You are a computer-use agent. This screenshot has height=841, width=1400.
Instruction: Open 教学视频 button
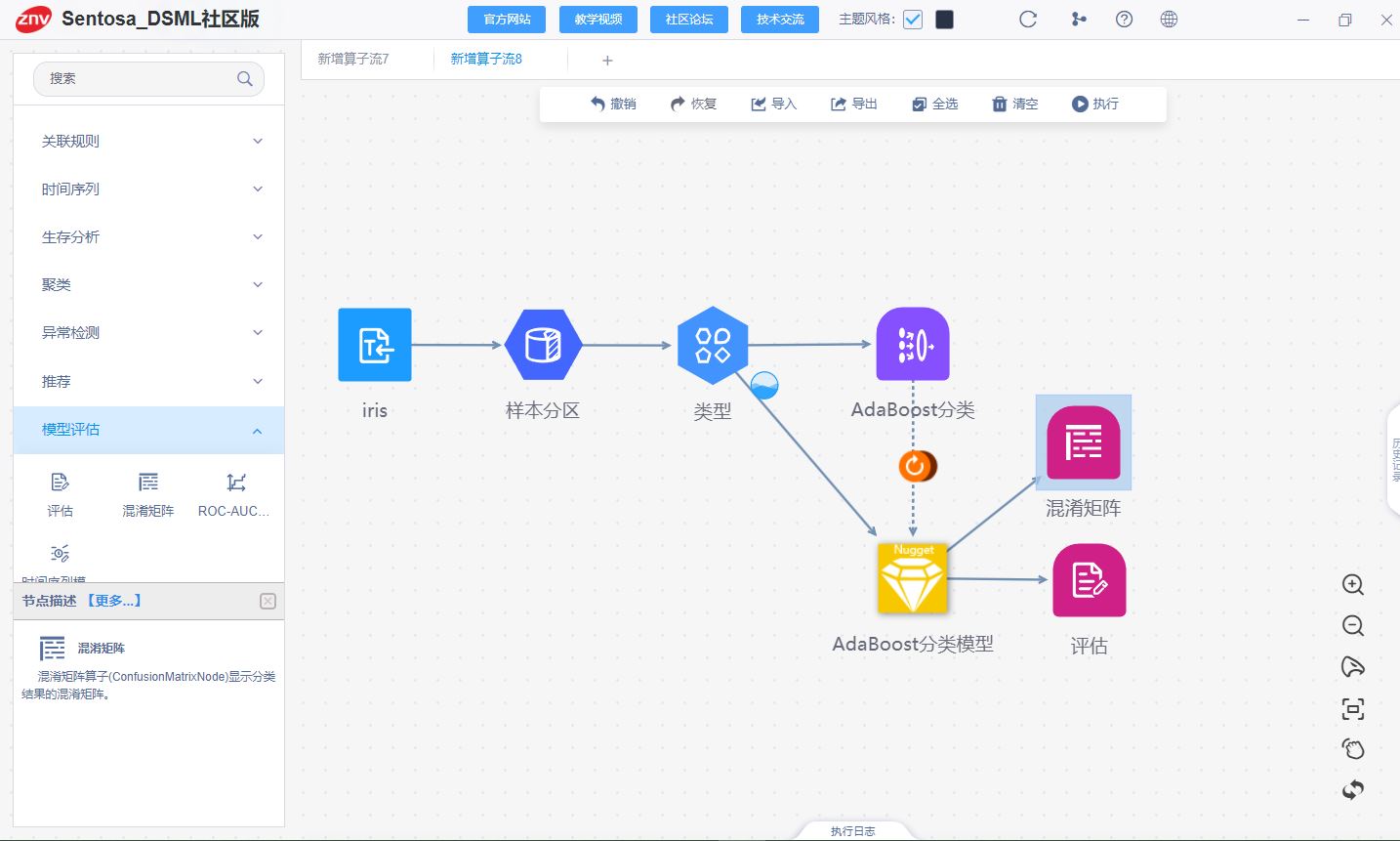click(x=598, y=20)
